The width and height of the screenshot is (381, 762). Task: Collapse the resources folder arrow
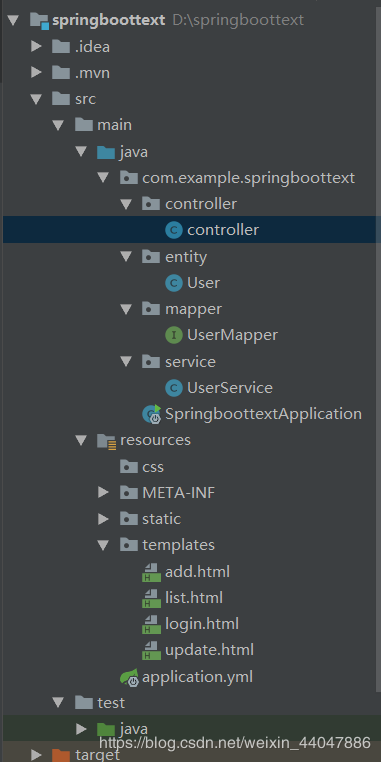point(82,440)
